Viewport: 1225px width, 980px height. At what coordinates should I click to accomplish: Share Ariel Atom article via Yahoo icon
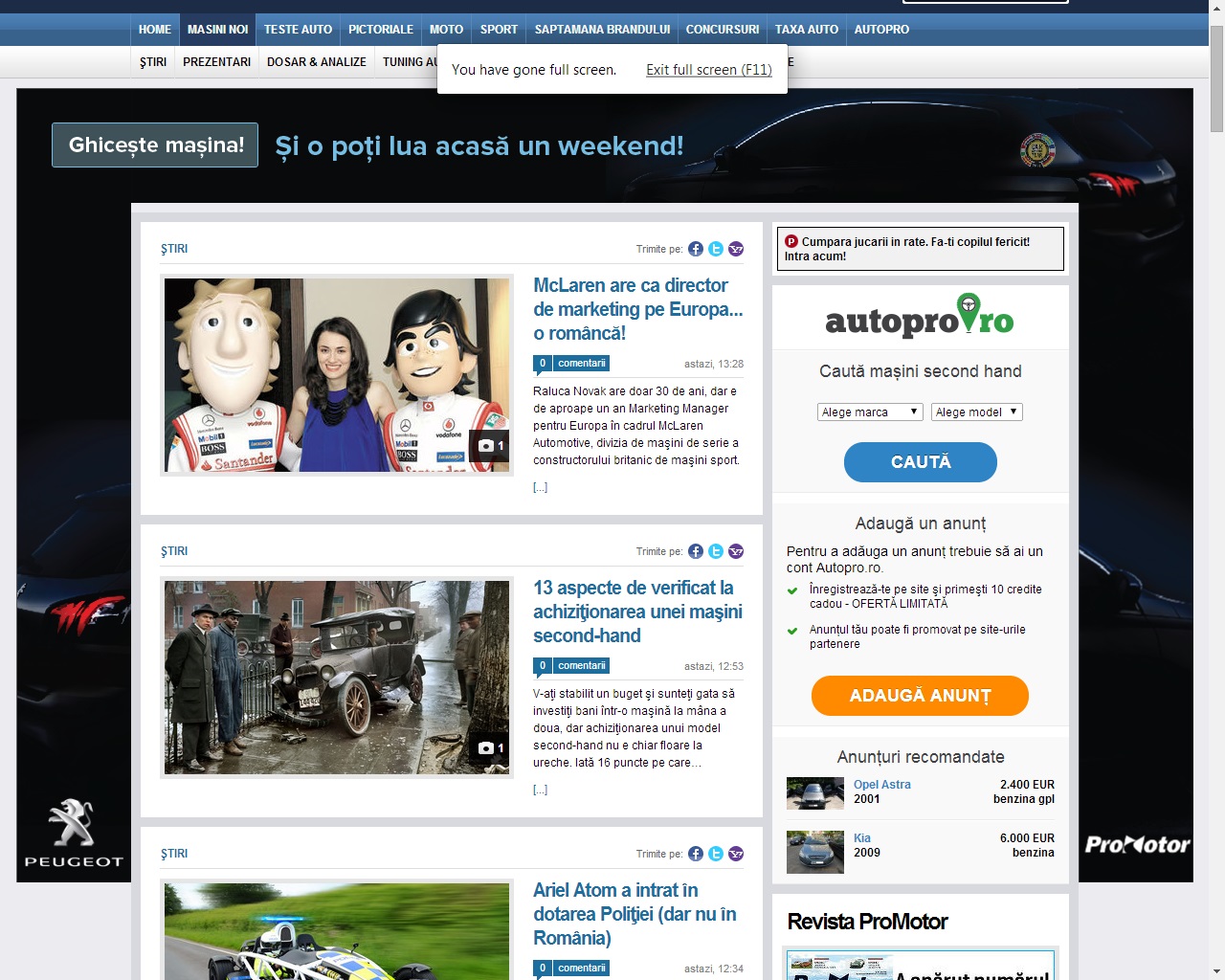[x=736, y=854]
